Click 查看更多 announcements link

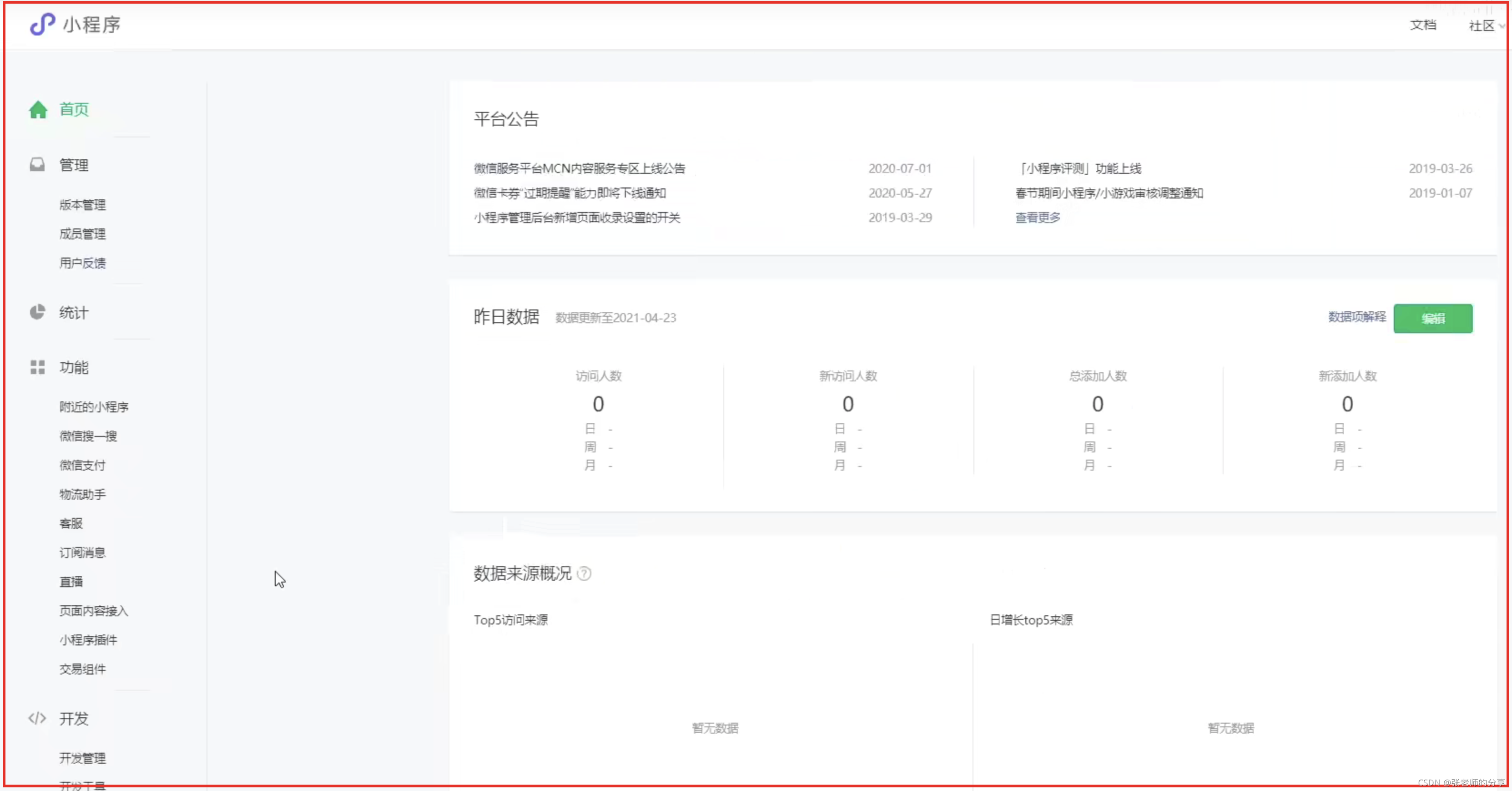(x=1038, y=218)
